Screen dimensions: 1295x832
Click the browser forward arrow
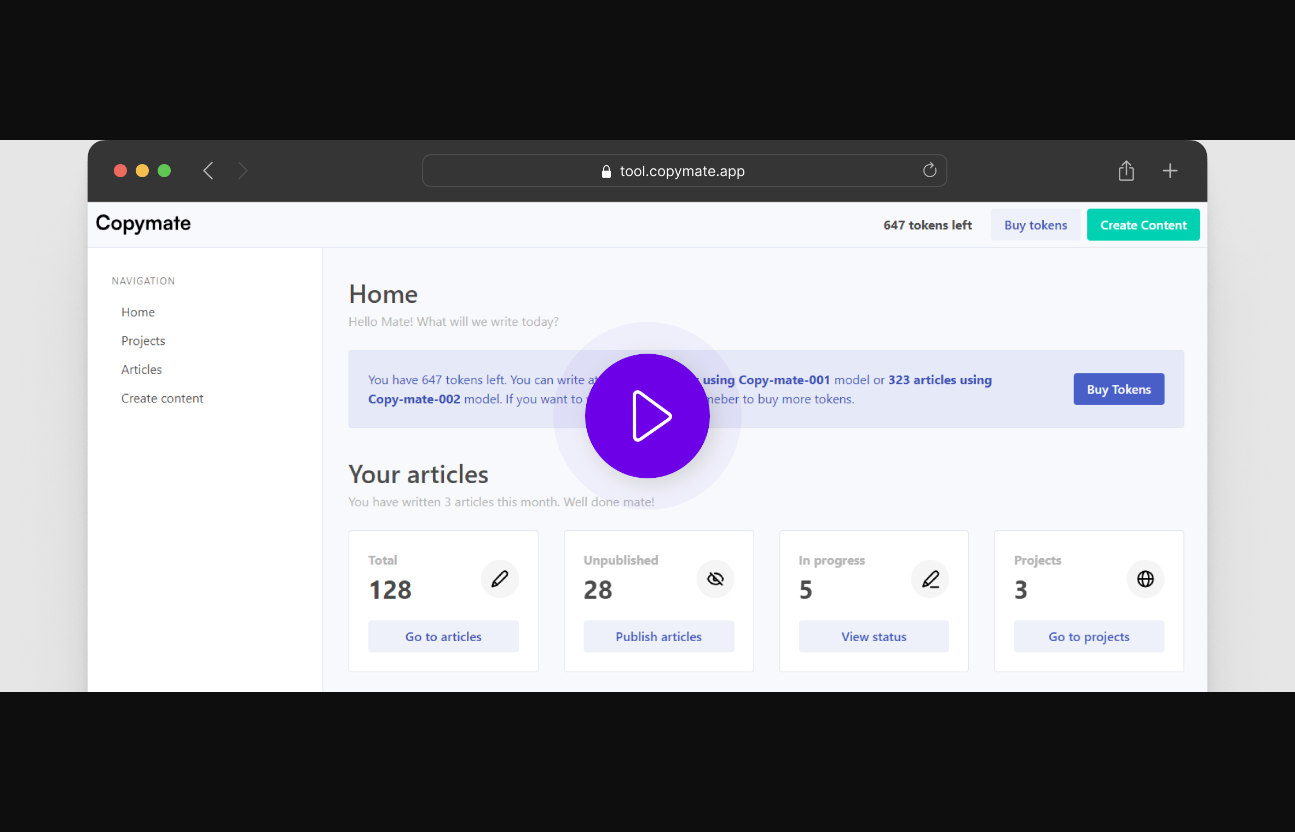pyautogui.click(x=243, y=171)
